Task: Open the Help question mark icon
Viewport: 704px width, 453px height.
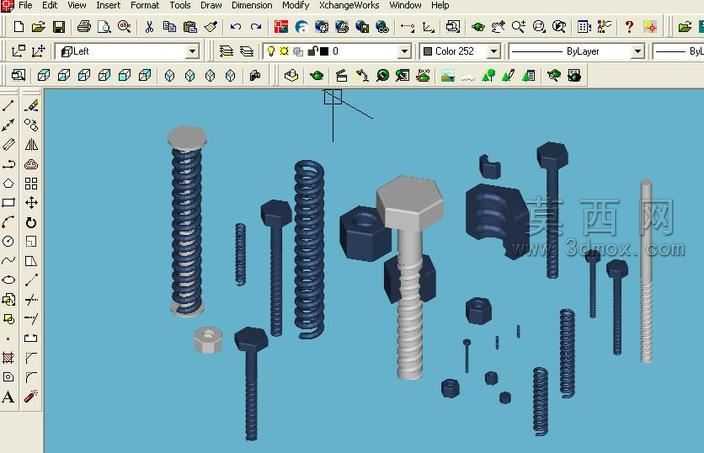Action: click(x=629, y=27)
